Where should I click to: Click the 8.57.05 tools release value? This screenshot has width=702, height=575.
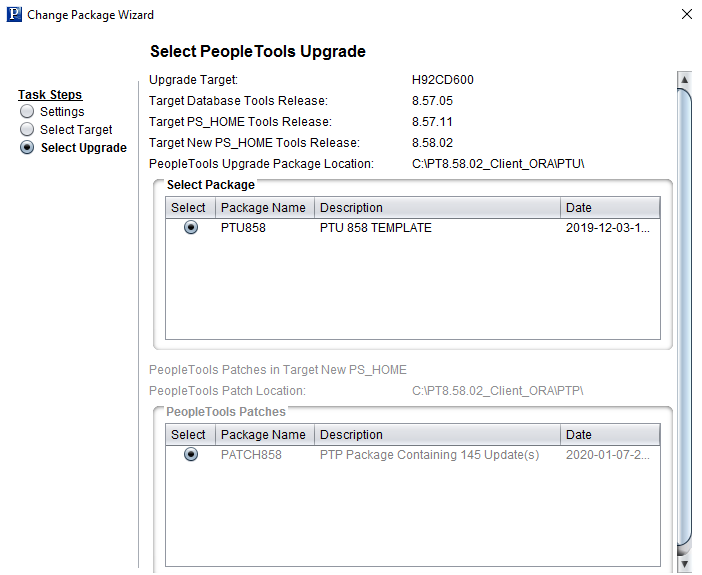(x=432, y=101)
